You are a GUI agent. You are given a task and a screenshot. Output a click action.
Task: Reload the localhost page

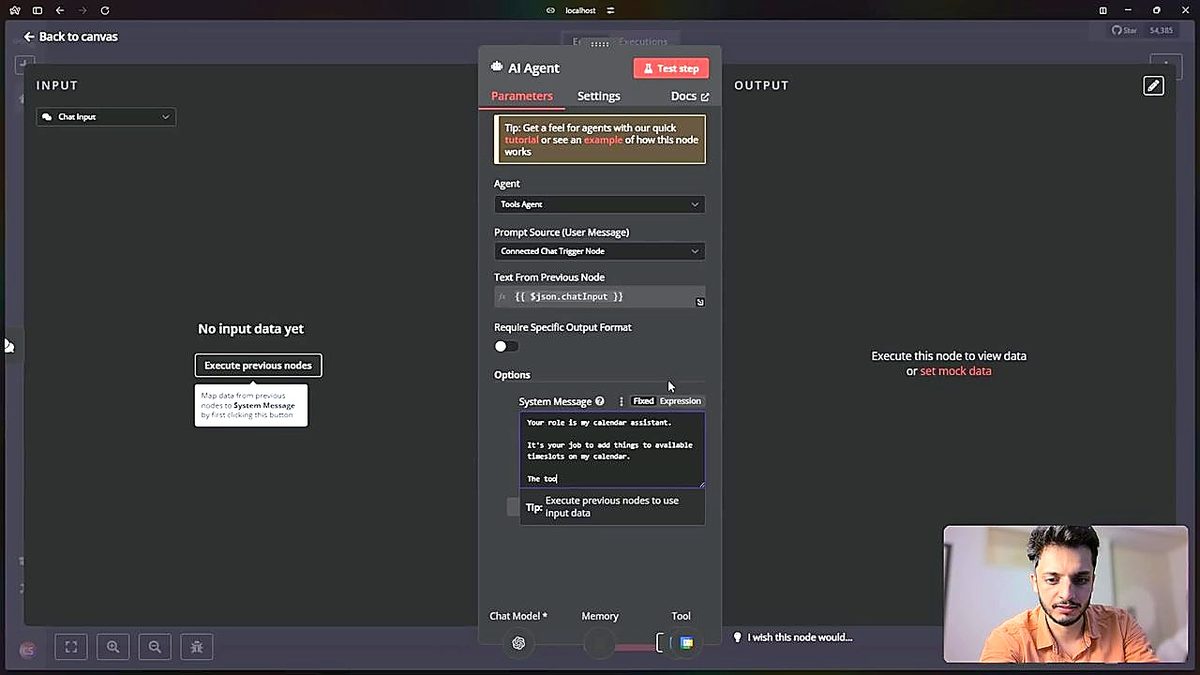pos(104,10)
